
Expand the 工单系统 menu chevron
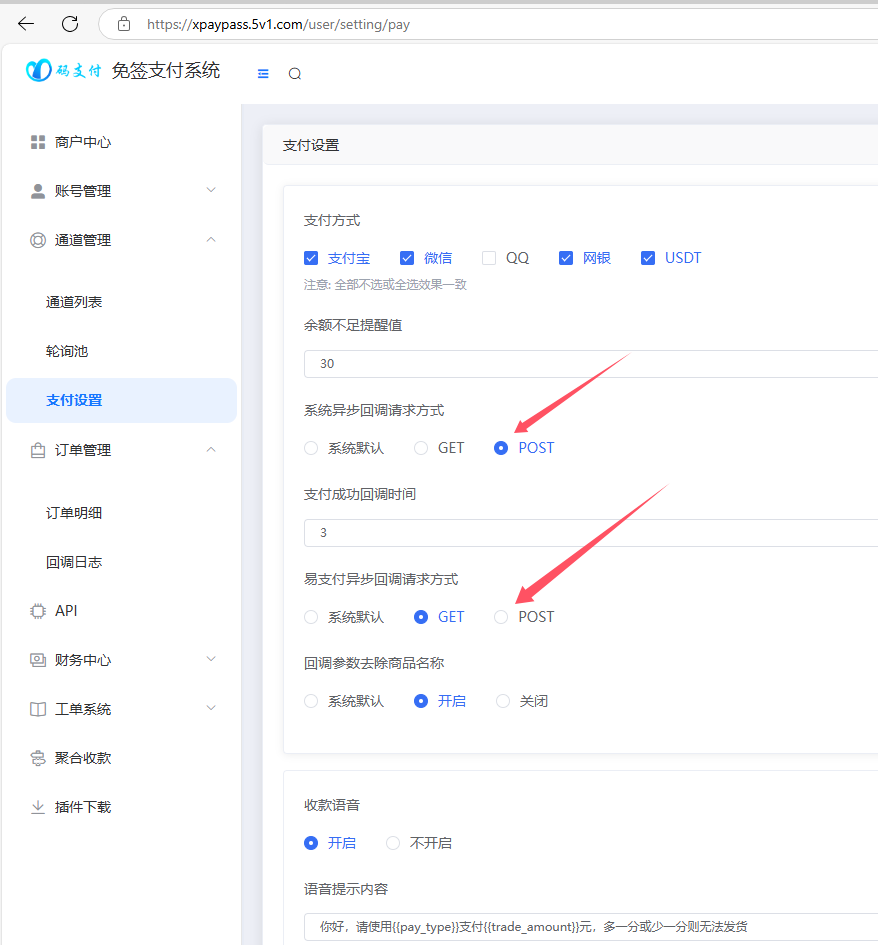click(211, 708)
